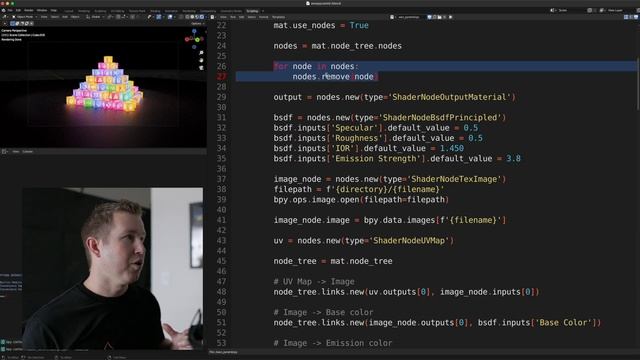Toggle line numbers display
Viewport: 640px width, 360px height.
tap(625, 17)
